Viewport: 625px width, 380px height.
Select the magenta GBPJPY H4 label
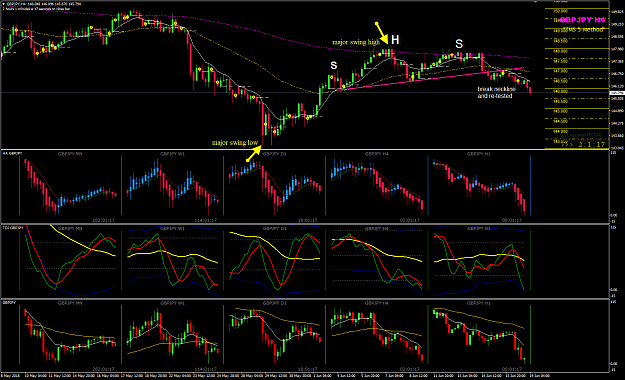pyautogui.click(x=582, y=20)
